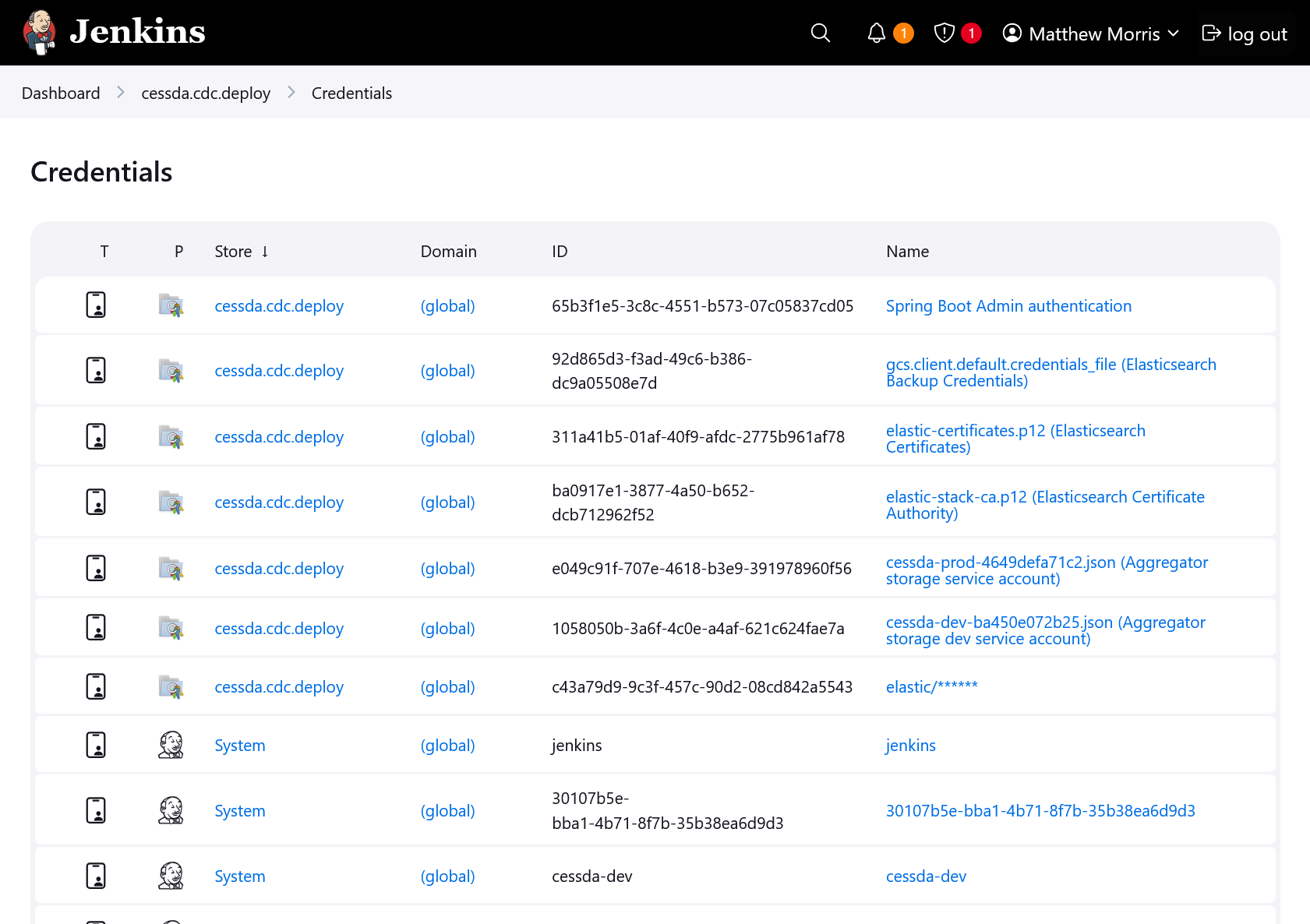Expand the Matthew Morris user menu chevron
Viewport: 1310px width, 924px height.
(x=1173, y=34)
